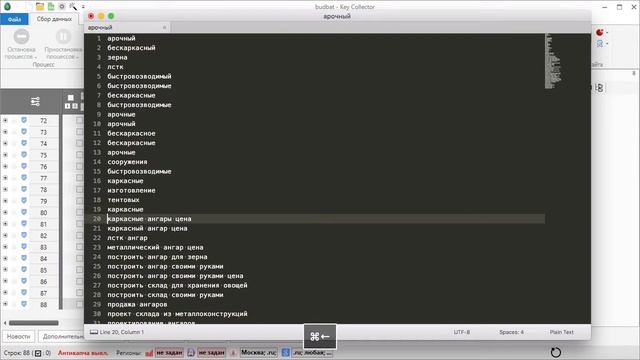
Task: Click the pin icon at the panel's top right
Action: click(633, 73)
